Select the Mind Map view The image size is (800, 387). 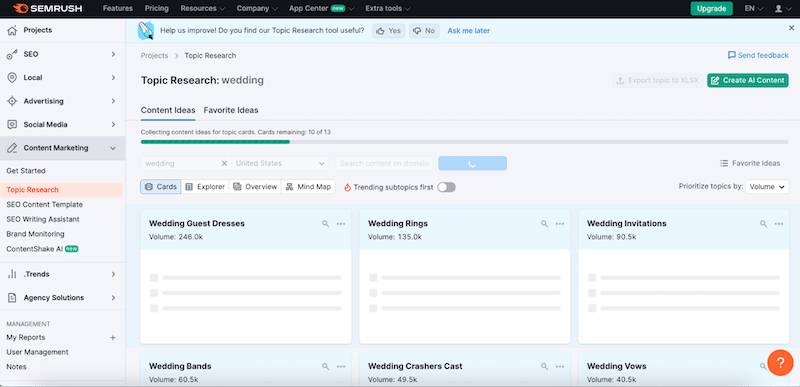tap(308, 187)
